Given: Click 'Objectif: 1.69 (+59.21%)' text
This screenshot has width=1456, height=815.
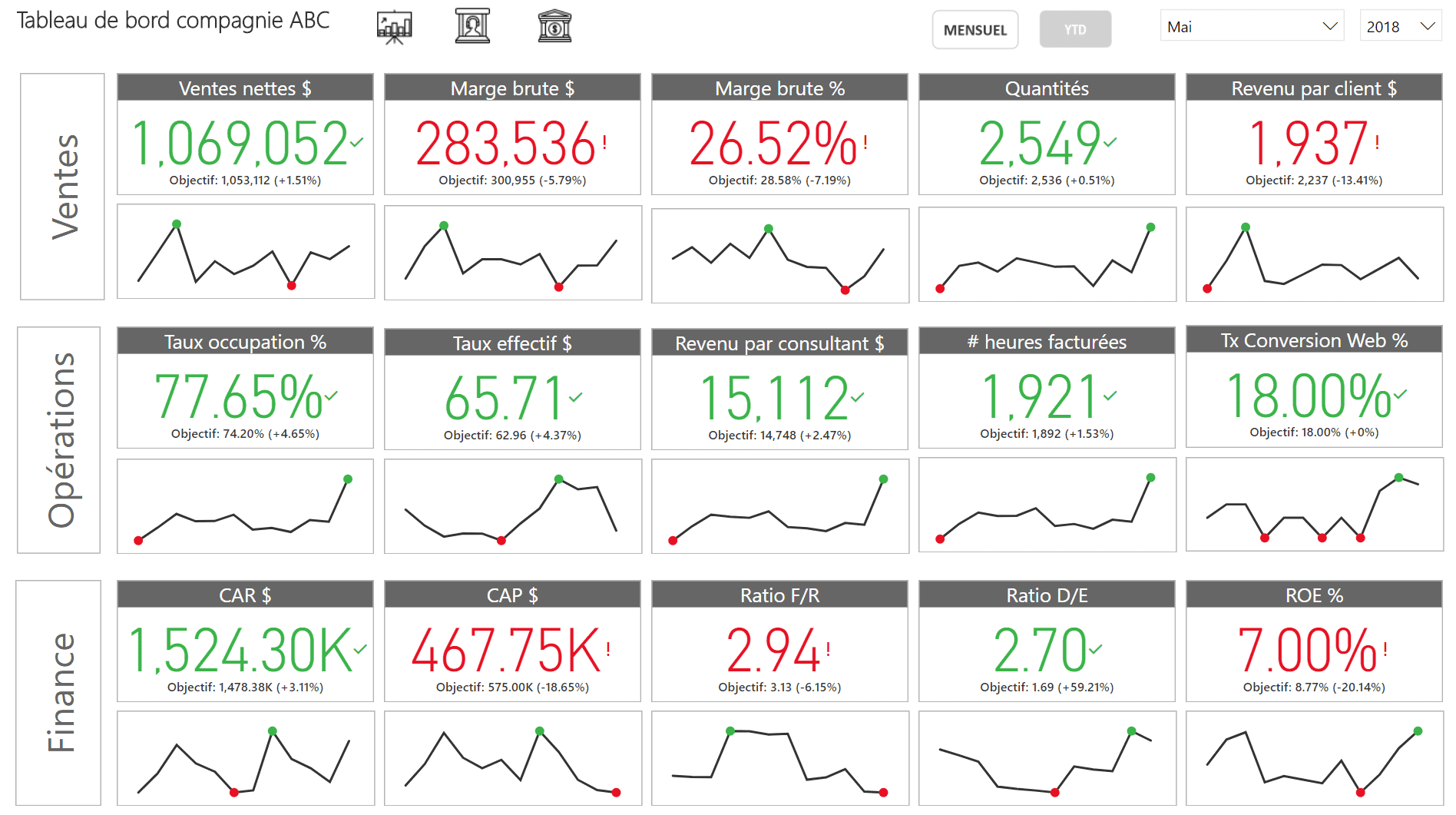Looking at the screenshot, I should (x=1047, y=687).
